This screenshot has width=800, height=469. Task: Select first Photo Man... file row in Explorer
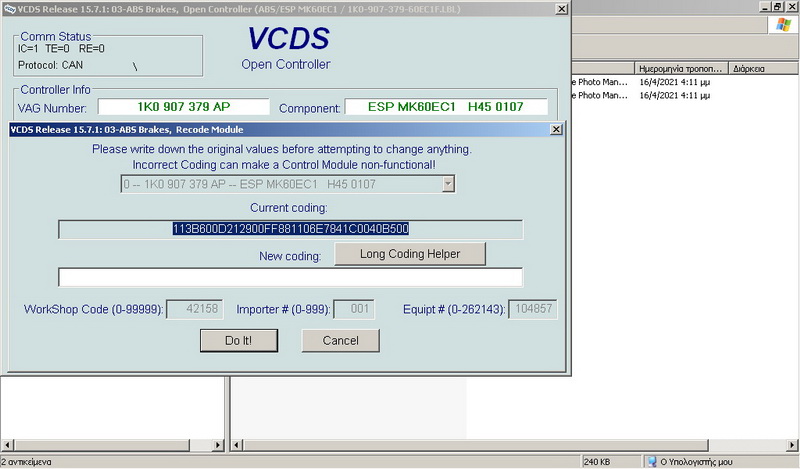pyautogui.click(x=599, y=82)
